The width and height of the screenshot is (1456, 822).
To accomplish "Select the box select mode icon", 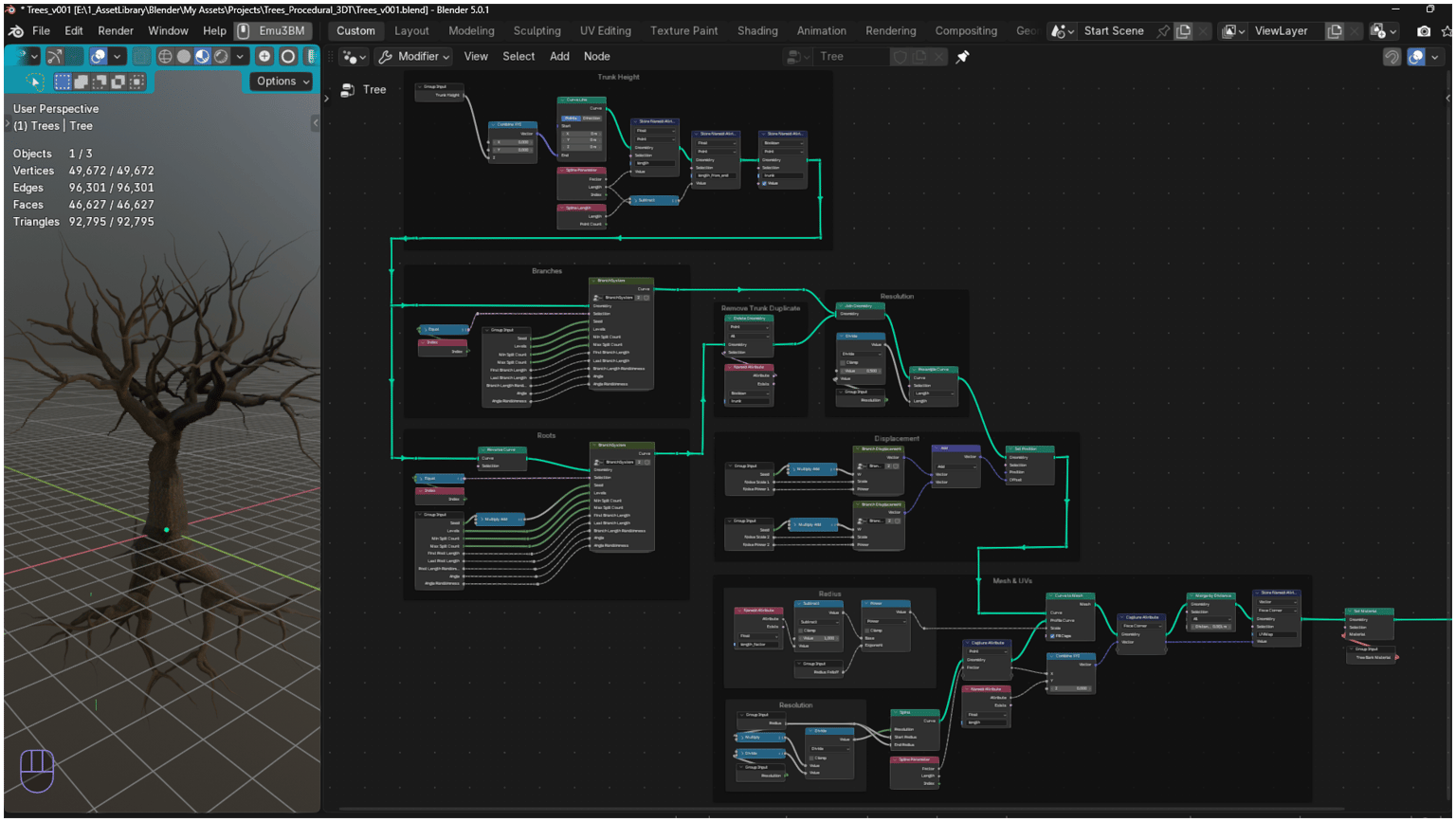I will pyautogui.click(x=63, y=82).
